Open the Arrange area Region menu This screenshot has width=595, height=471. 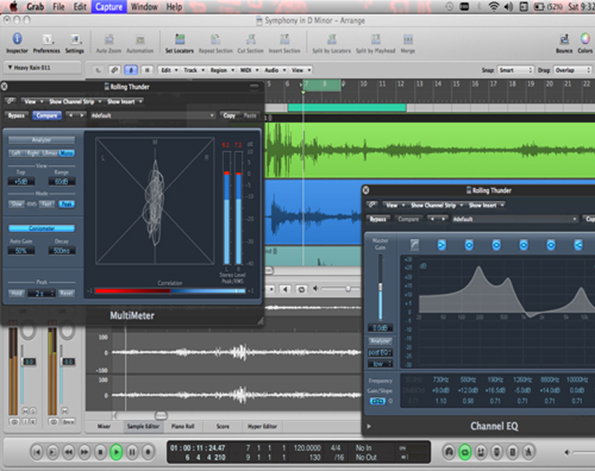pos(221,70)
